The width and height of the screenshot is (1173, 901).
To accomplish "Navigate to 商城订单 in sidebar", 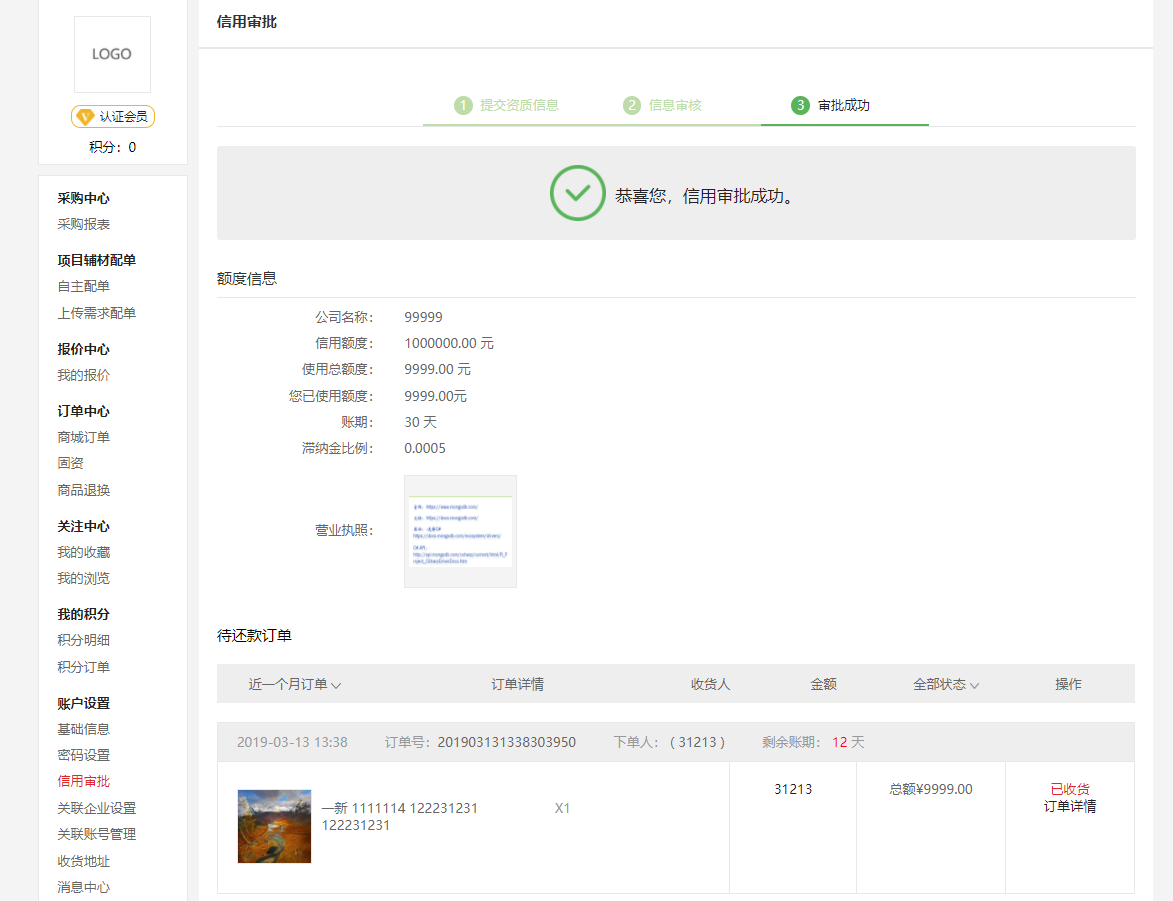I will (84, 437).
